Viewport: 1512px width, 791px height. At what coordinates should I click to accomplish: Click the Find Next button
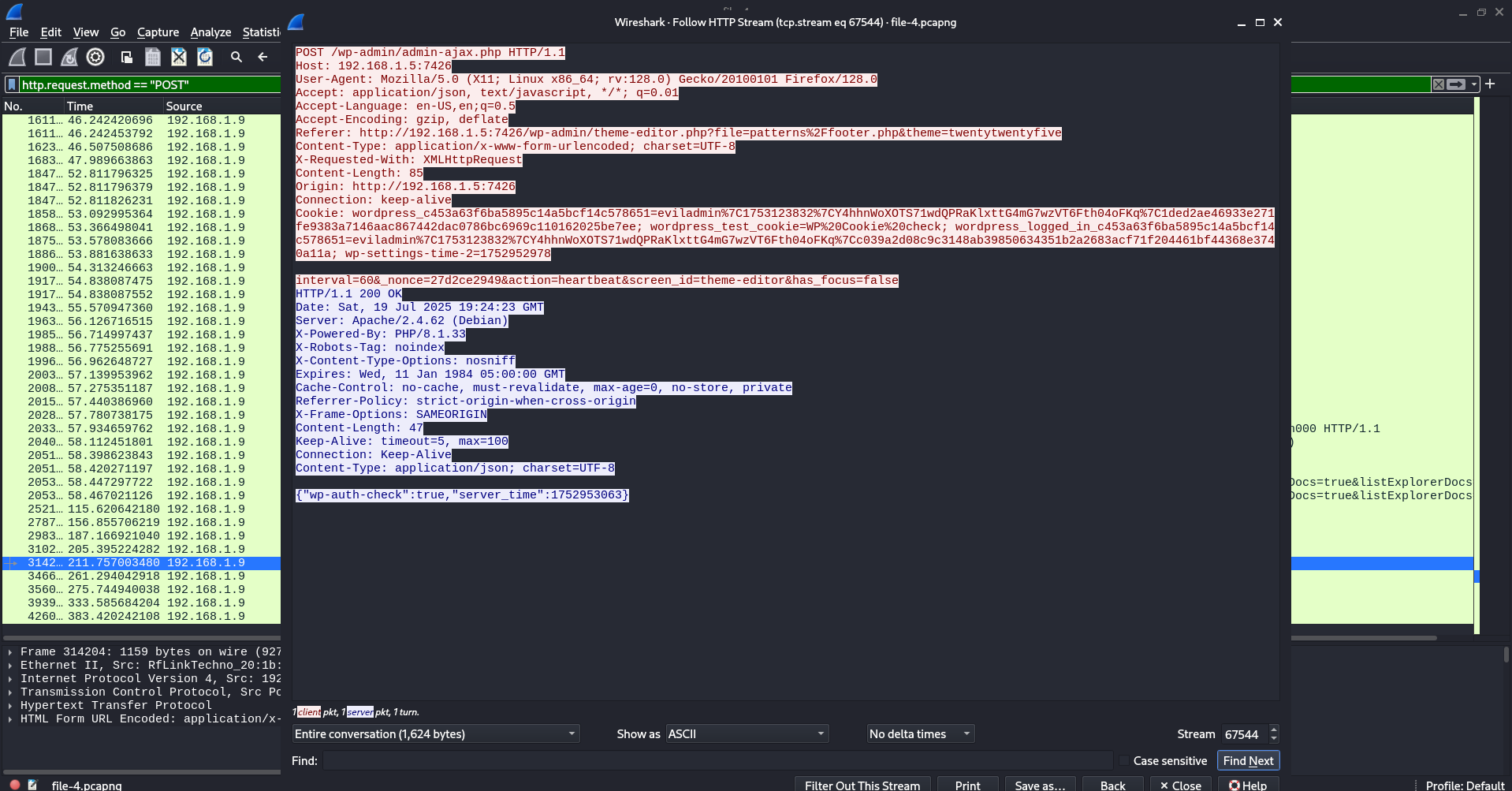[x=1248, y=761]
